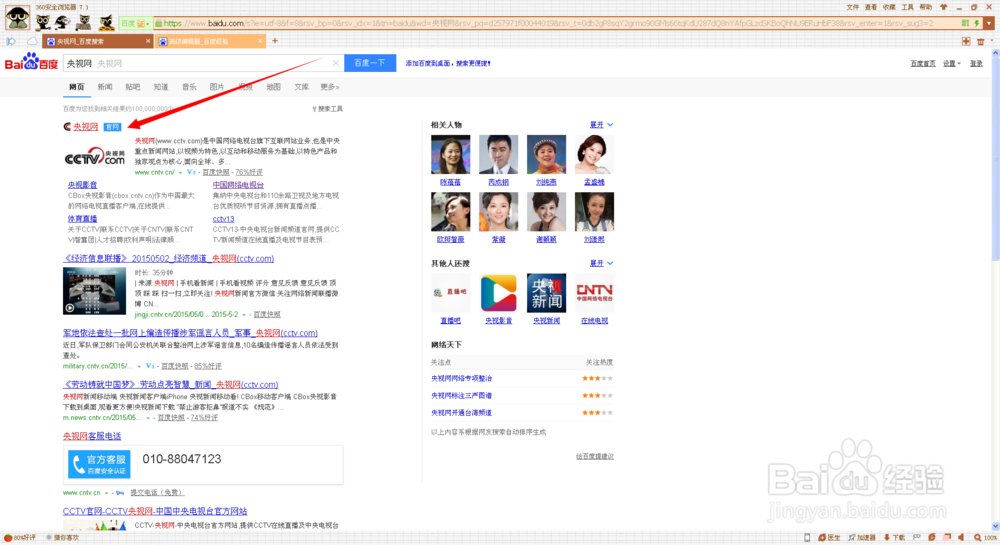Click the Baidu logo

tap(31, 62)
